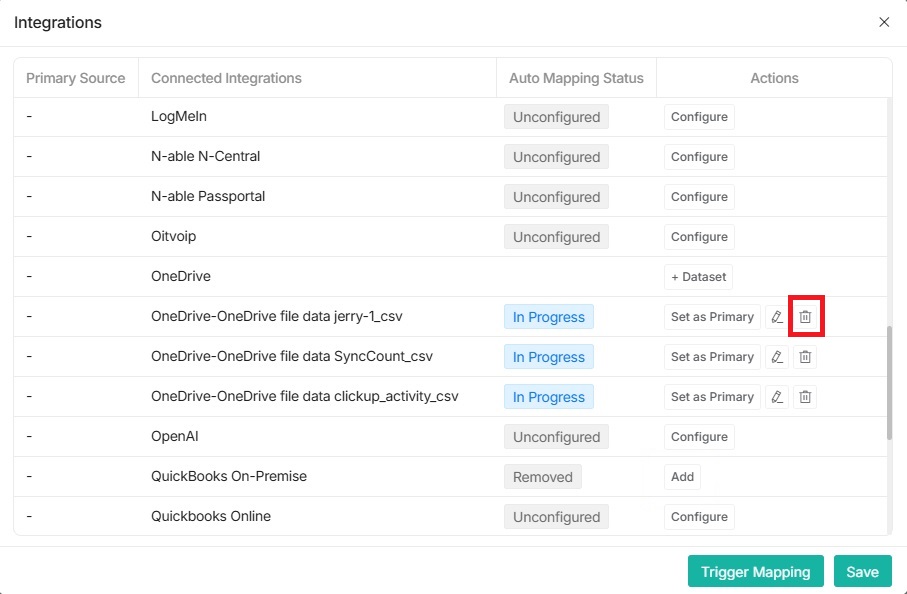Screen dimensions: 907x594
Task: Delete the OneDrive jerry-1_csv dataset
Action: 805,316
